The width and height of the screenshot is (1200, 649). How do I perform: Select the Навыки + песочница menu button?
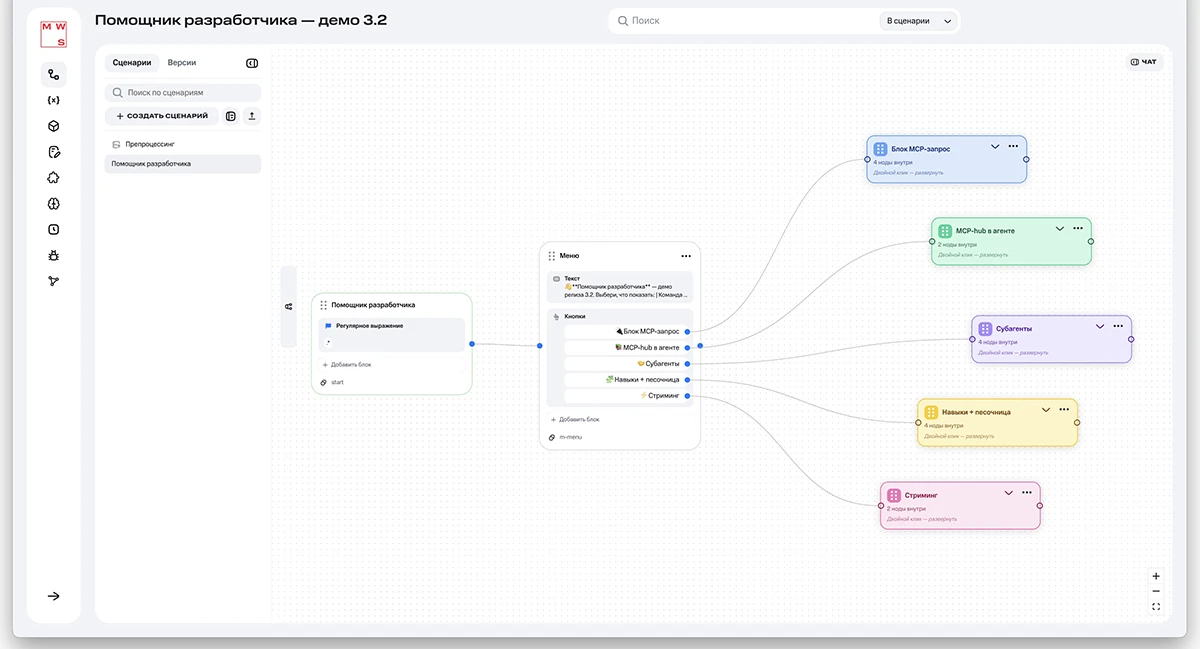tap(628, 379)
